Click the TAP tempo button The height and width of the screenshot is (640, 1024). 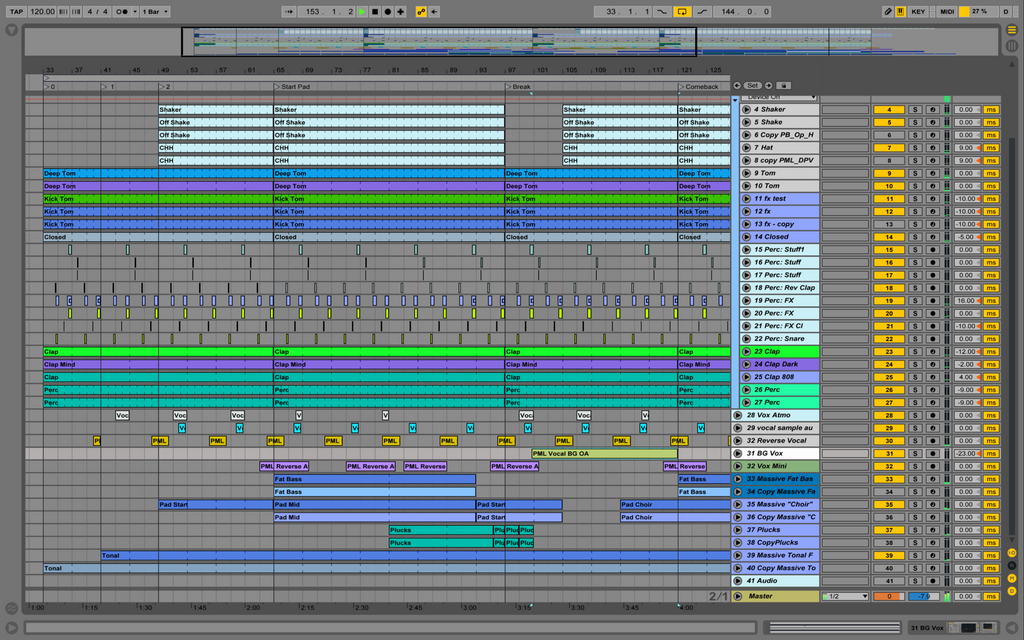(x=16, y=11)
